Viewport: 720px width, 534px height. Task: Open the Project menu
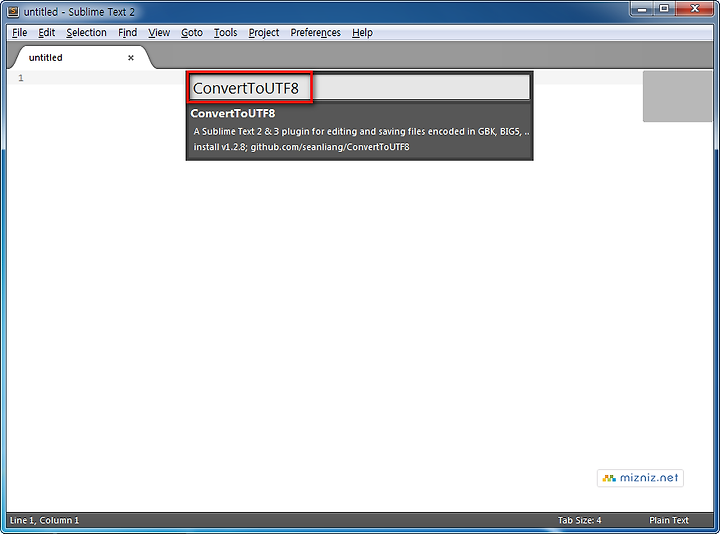[x=264, y=33]
